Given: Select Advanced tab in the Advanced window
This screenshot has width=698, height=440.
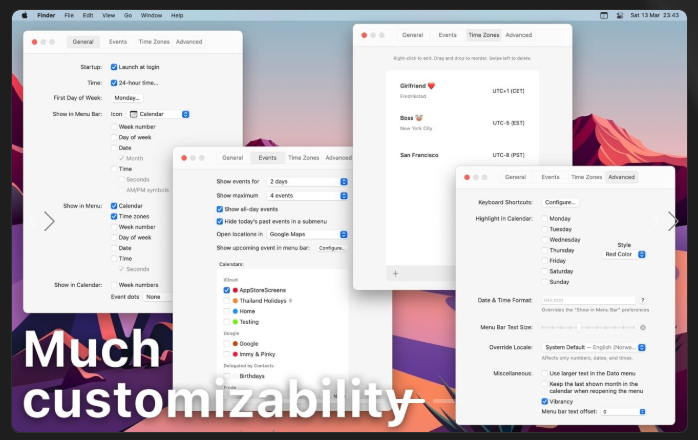Looking at the screenshot, I should pos(621,177).
